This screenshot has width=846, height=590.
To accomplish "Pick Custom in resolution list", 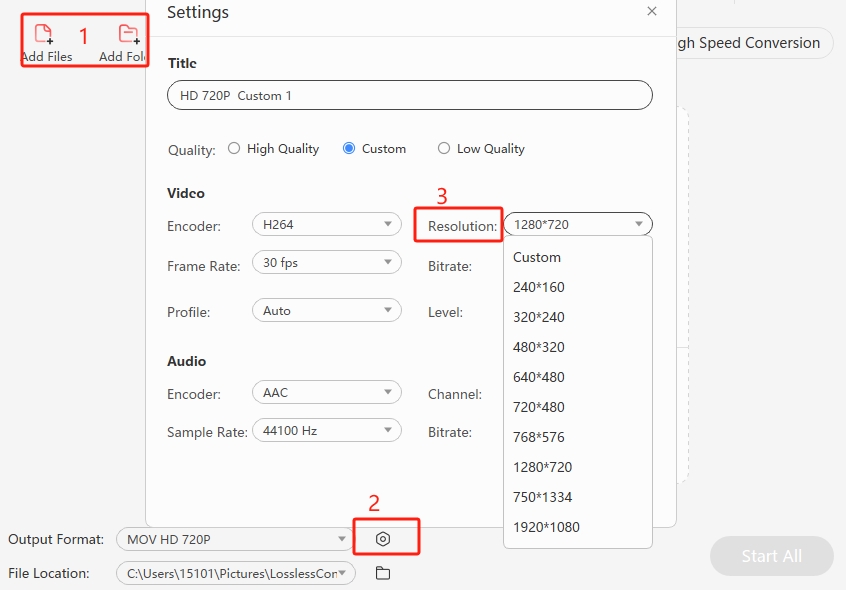I will (x=537, y=257).
